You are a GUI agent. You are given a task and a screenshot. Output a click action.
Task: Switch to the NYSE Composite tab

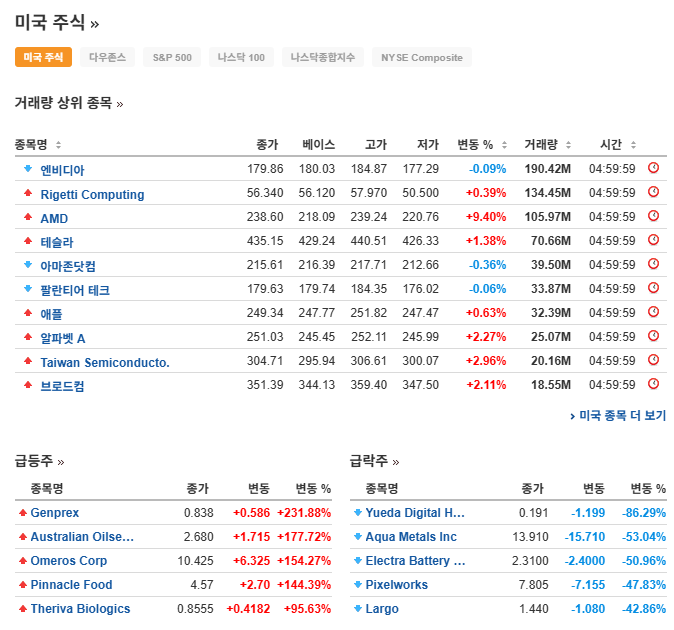[x=422, y=57]
